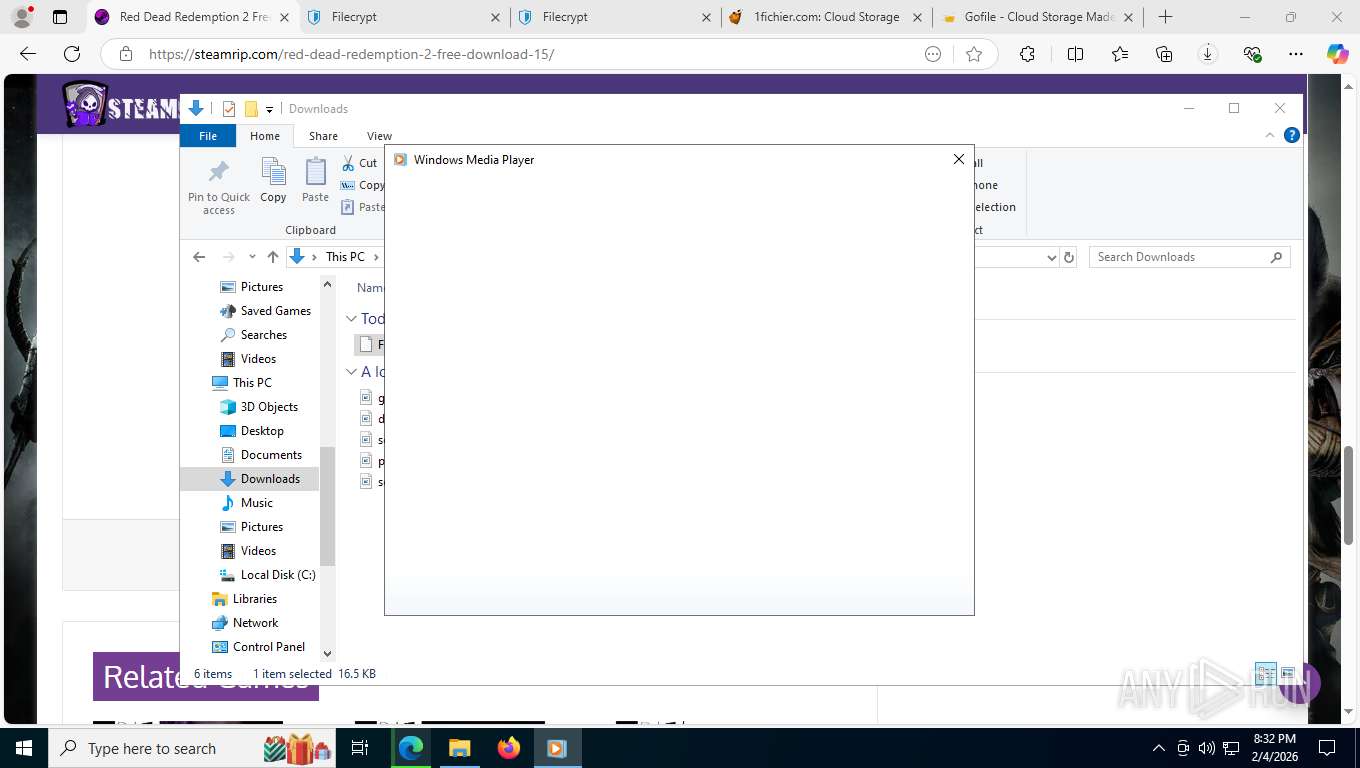This screenshot has width=1360, height=768.
Task: Click Pin to Quick access icon
Action: (x=218, y=172)
